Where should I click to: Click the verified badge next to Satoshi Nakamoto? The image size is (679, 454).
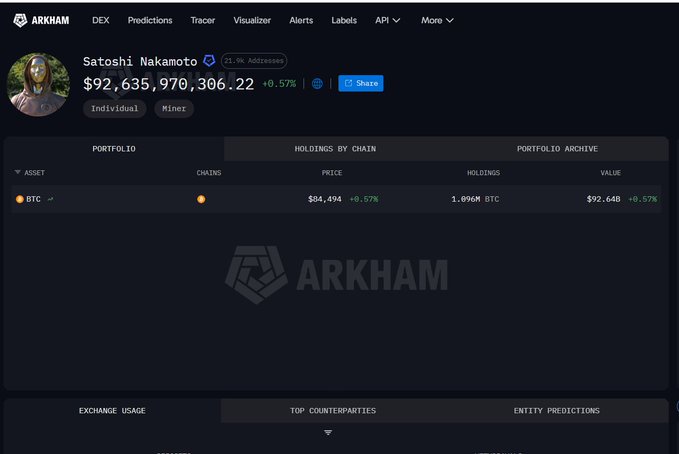[209, 61]
